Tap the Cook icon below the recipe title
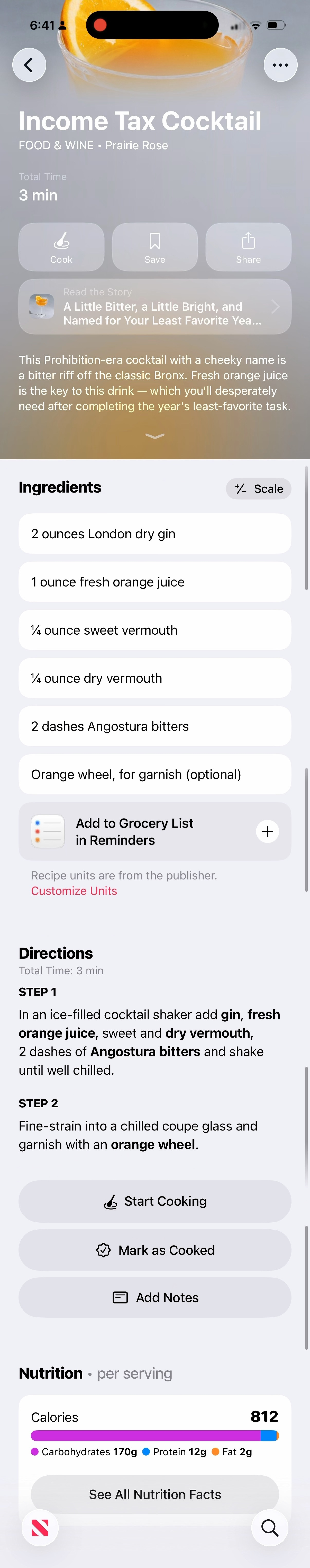The image size is (310, 1568). 61,247
